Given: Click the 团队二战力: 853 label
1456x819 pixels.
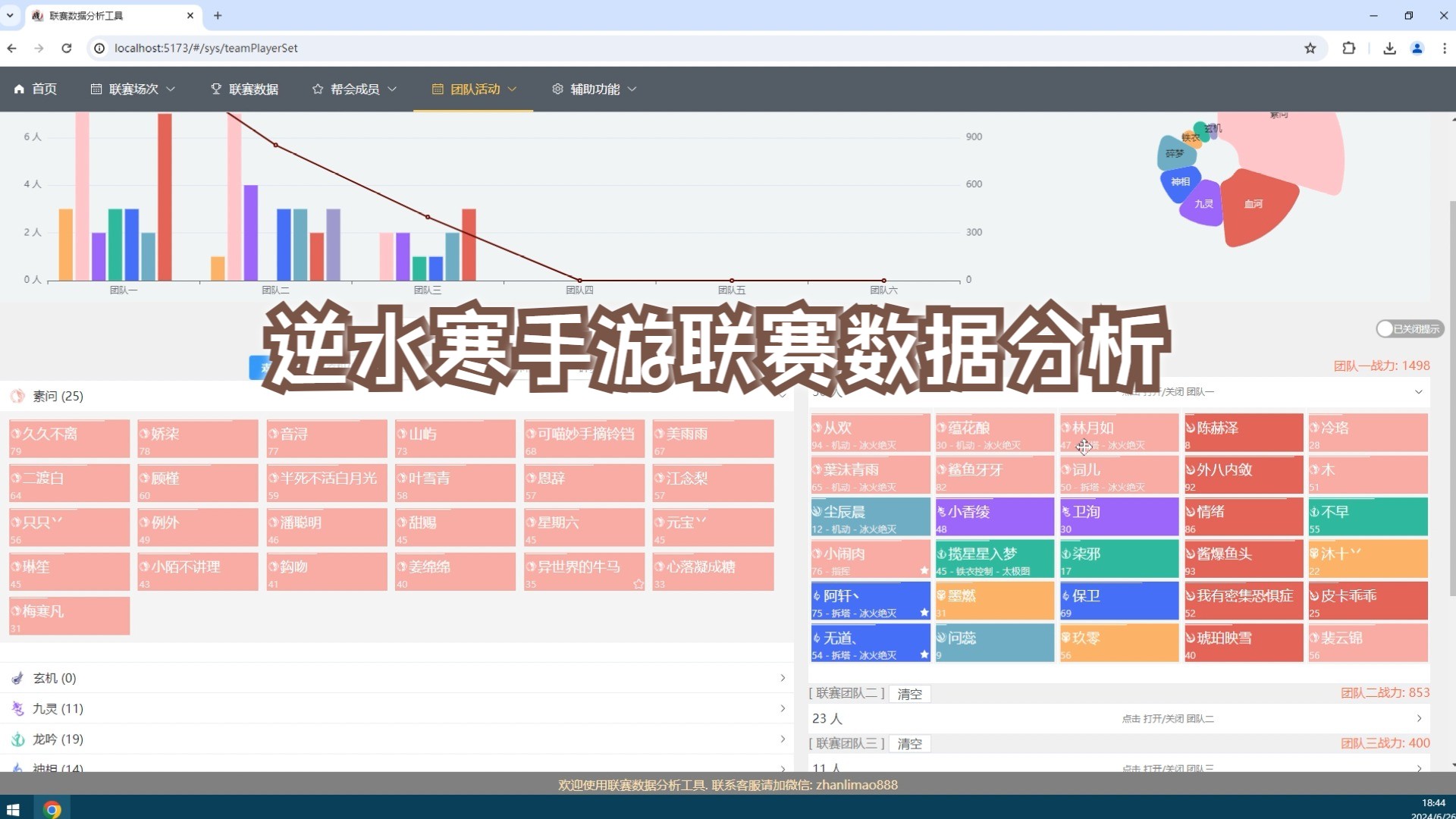Looking at the screenshot, I should (1385, 692).
